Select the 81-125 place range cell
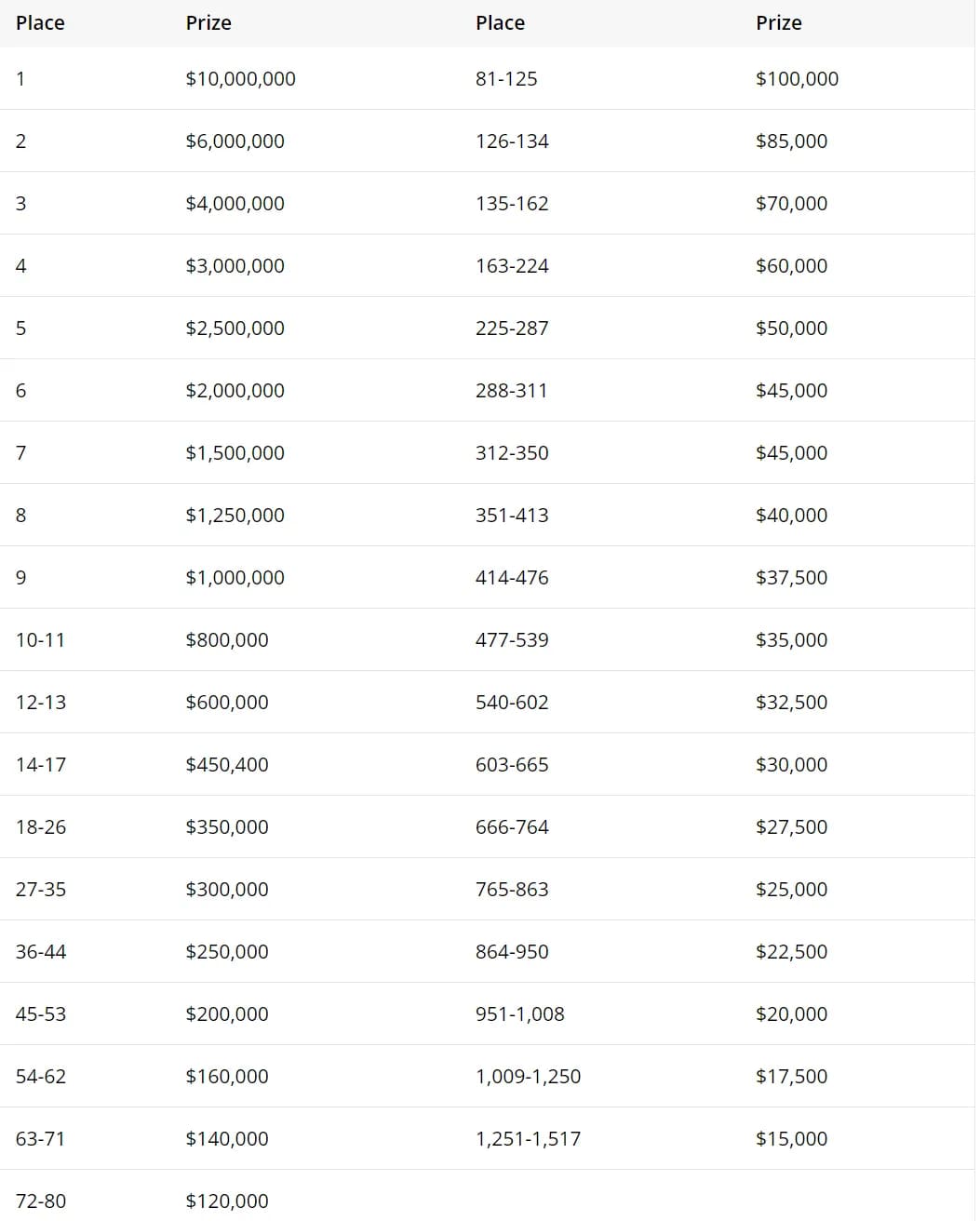Screen dimensions: 980x1221 [x=506, y=79]
